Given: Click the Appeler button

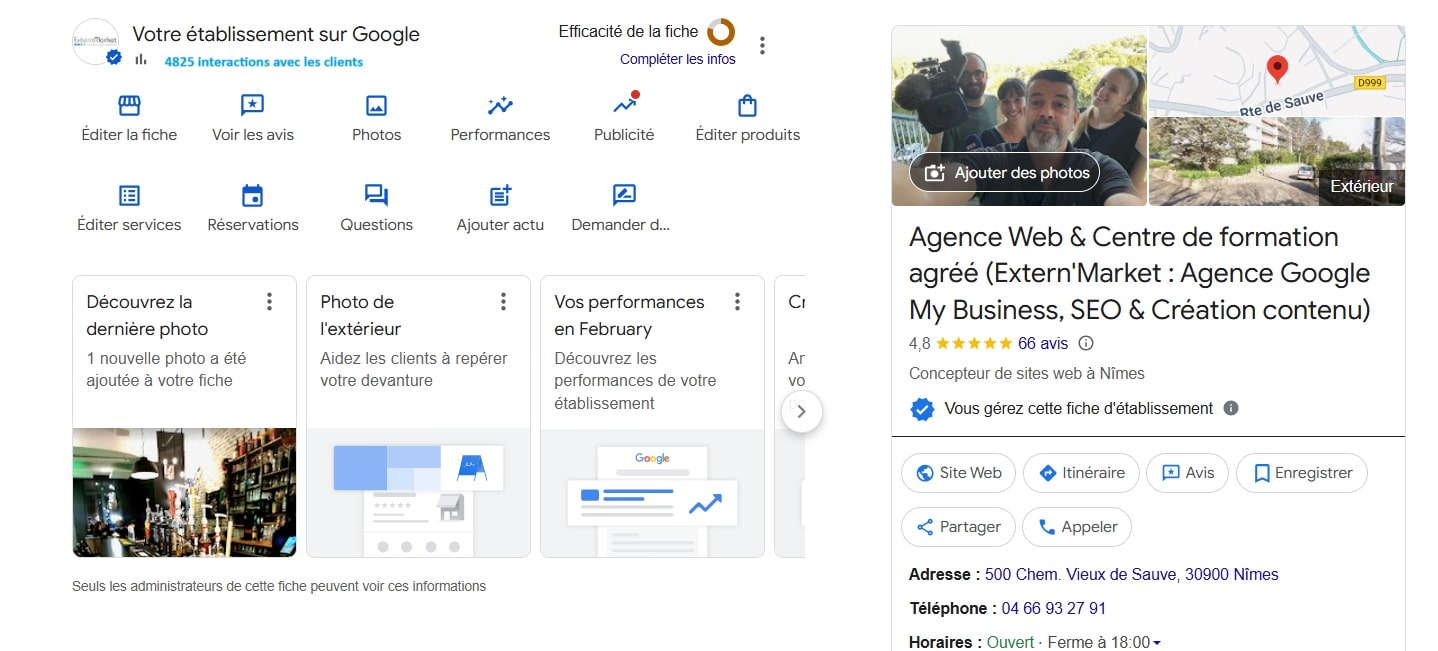Looking at the screenshot, I should click(x=1077, y=527).
